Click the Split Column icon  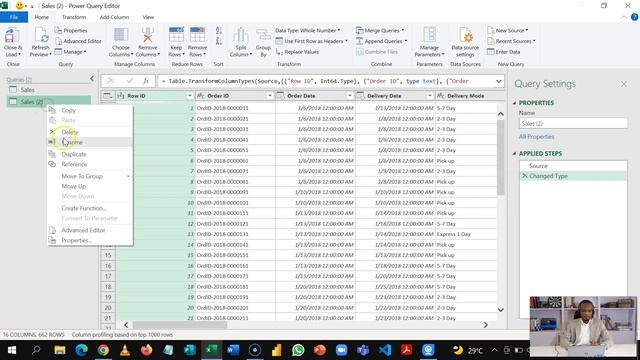240,36
